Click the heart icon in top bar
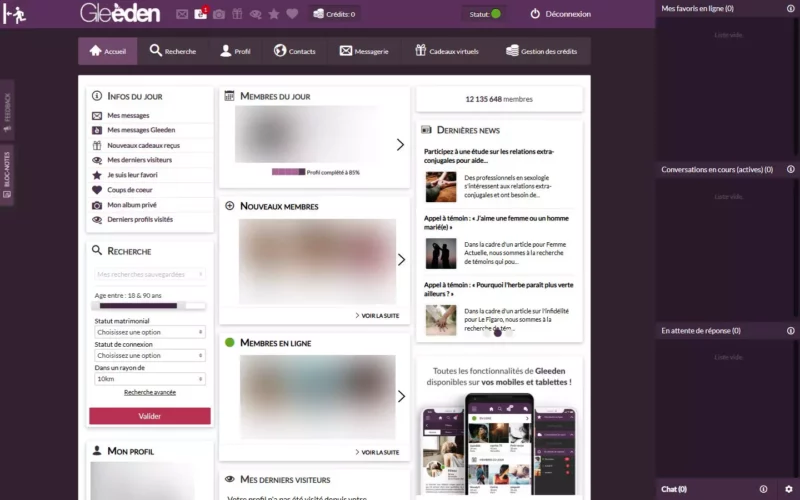800x500 pixels. pyautogui.click(x=292, y=14)
